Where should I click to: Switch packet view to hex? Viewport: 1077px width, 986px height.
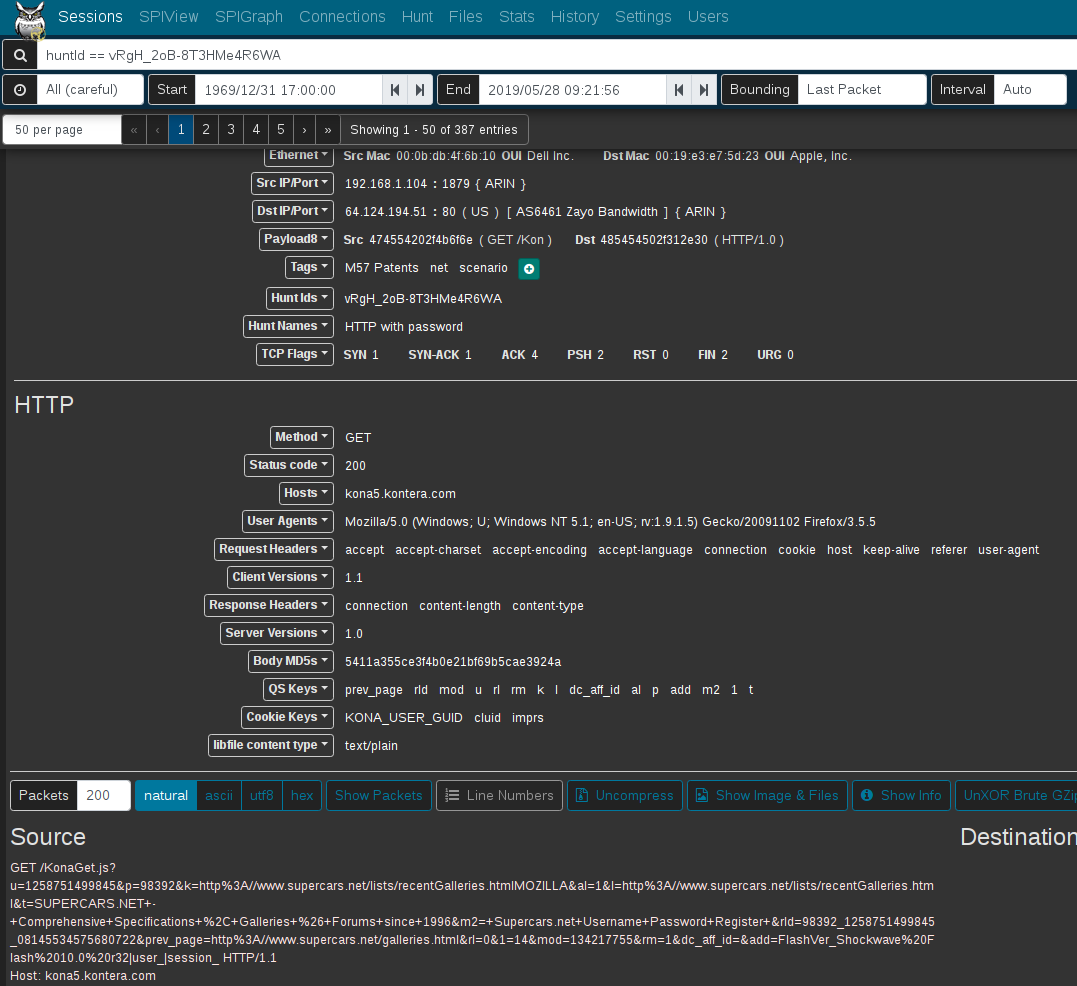[302, 796]
